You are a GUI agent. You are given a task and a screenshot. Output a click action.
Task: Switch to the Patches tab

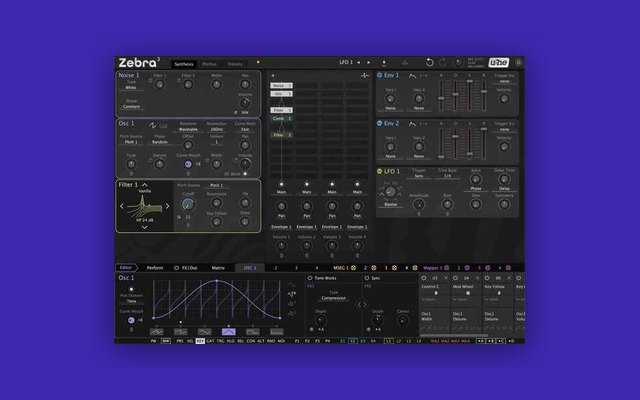click(x=209, y=64)
